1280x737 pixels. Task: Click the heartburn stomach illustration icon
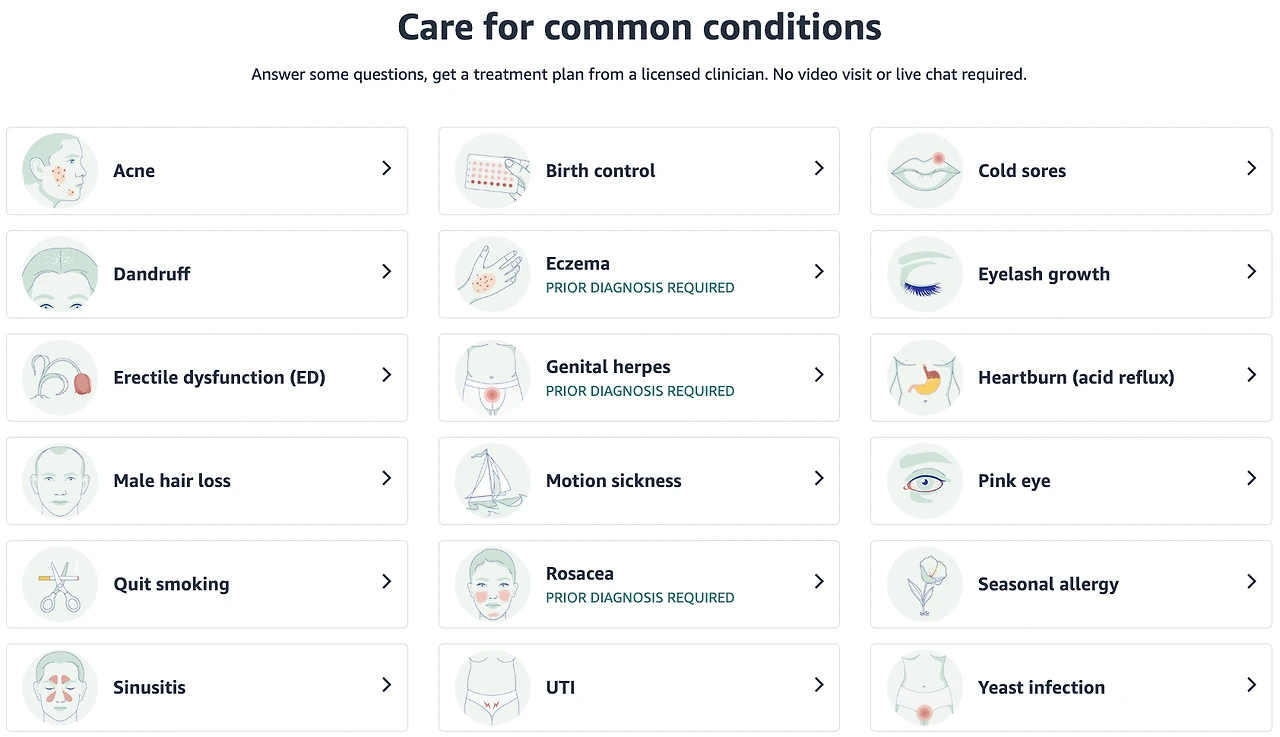tap(925, 377)
